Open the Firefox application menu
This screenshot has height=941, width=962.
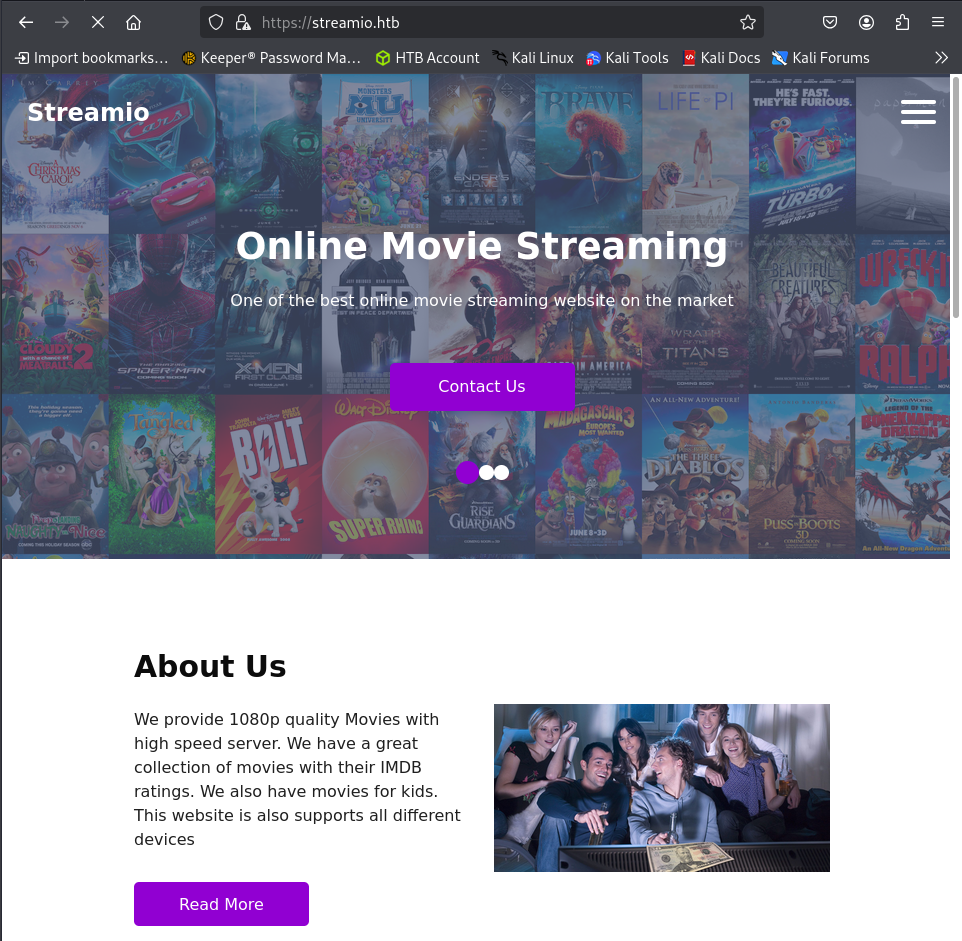click(x=937, y=22)
